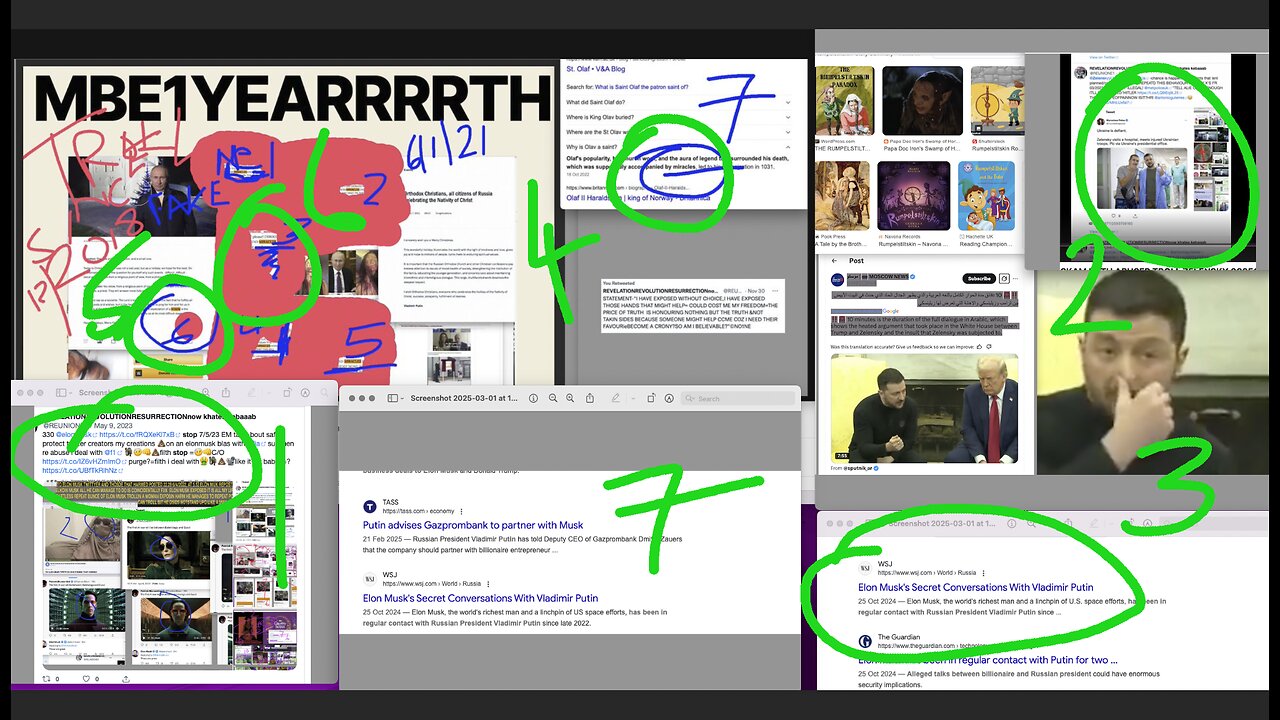The width and height of the screenshot is (1280, 720).
Task: Open The Guardian "regular contact with Putin" result
Action: [988, 660]
